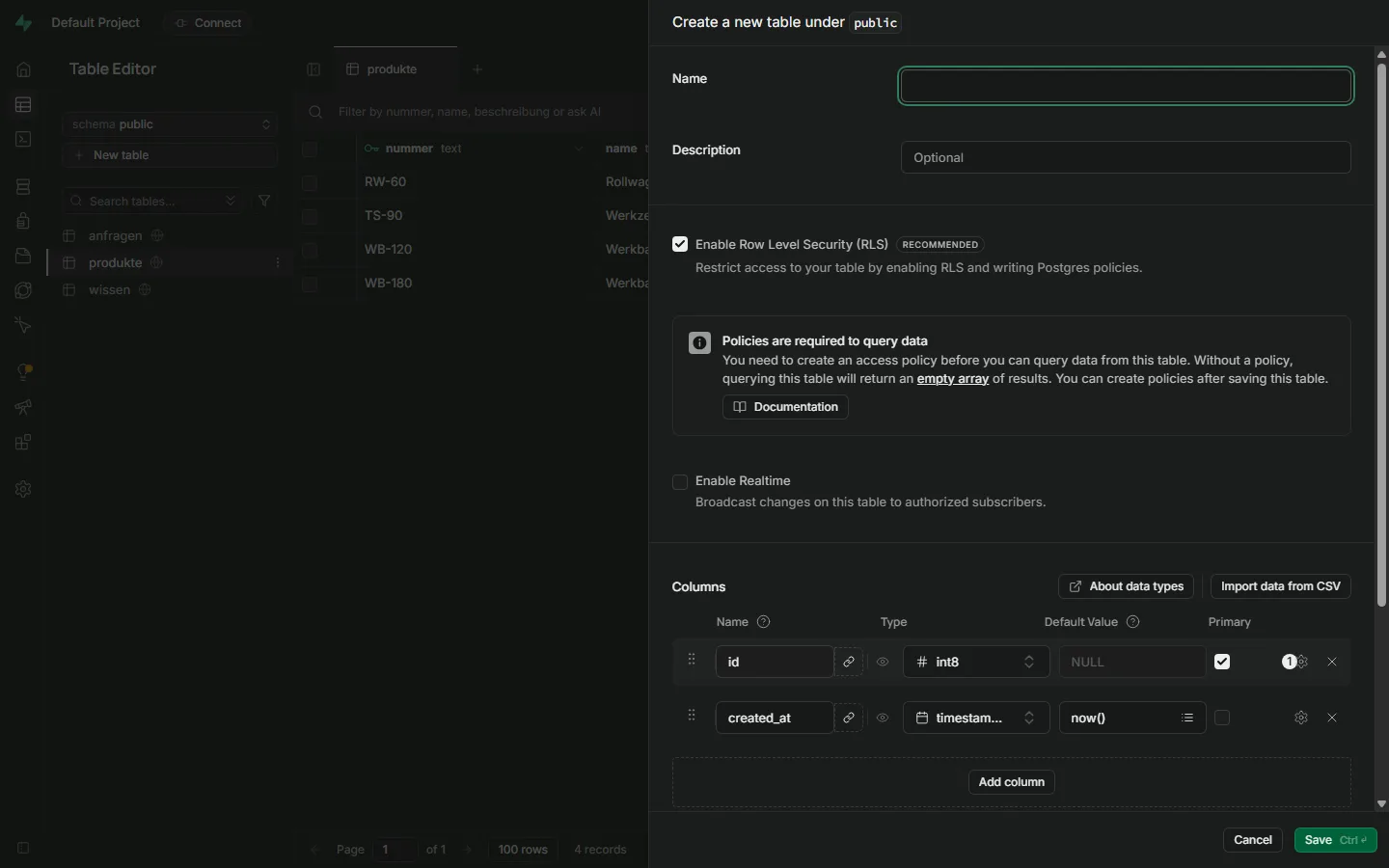Open default value suggestions list for now()

(1187, 718)
